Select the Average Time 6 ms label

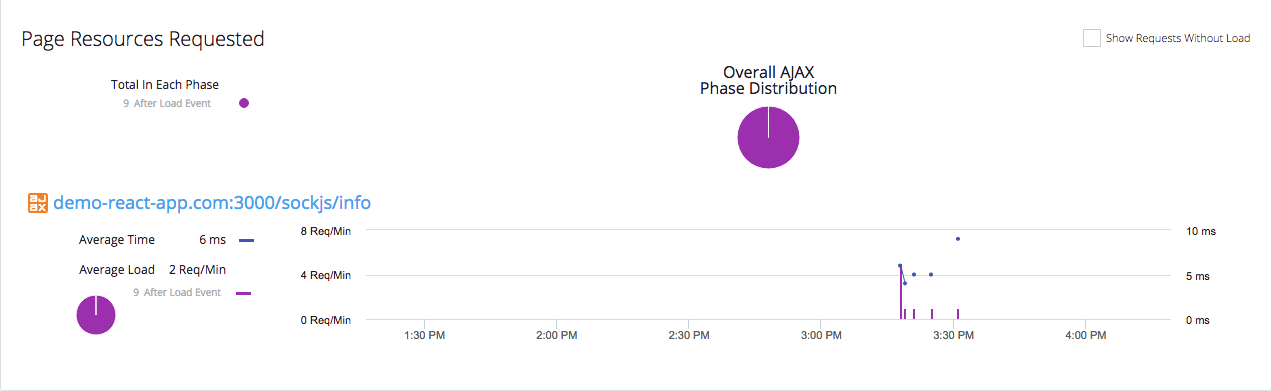[x=153, y=240]
